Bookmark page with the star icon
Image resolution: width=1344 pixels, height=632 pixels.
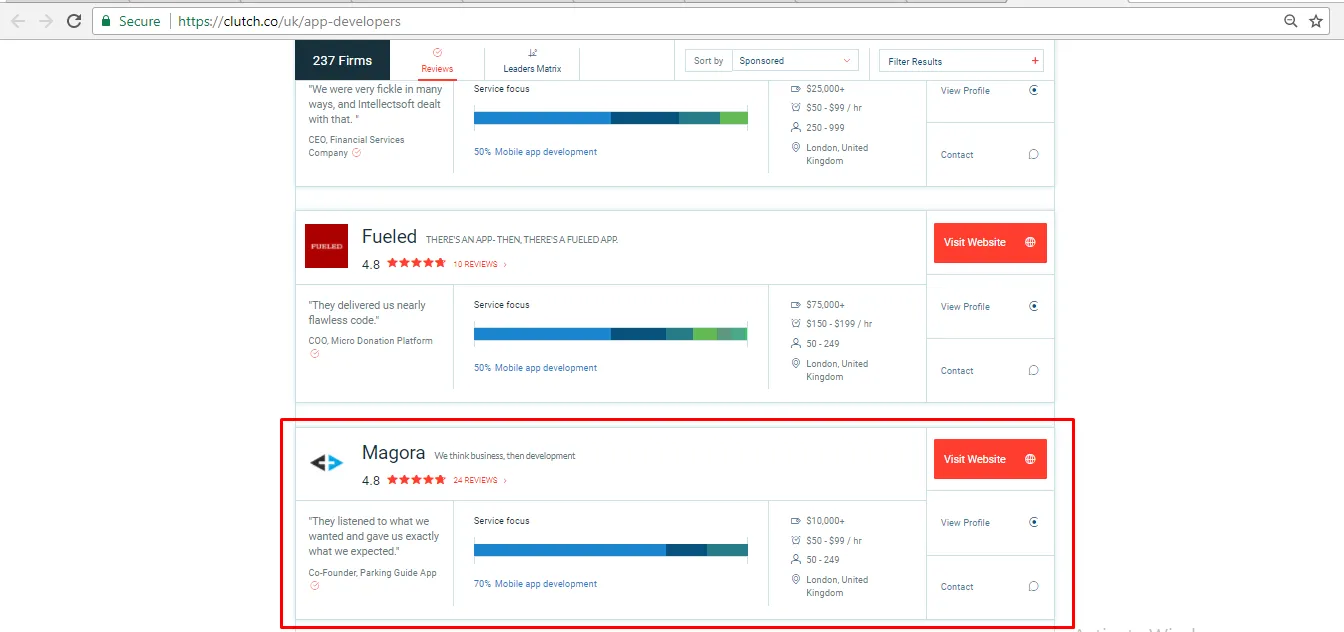click(1316, 21)
